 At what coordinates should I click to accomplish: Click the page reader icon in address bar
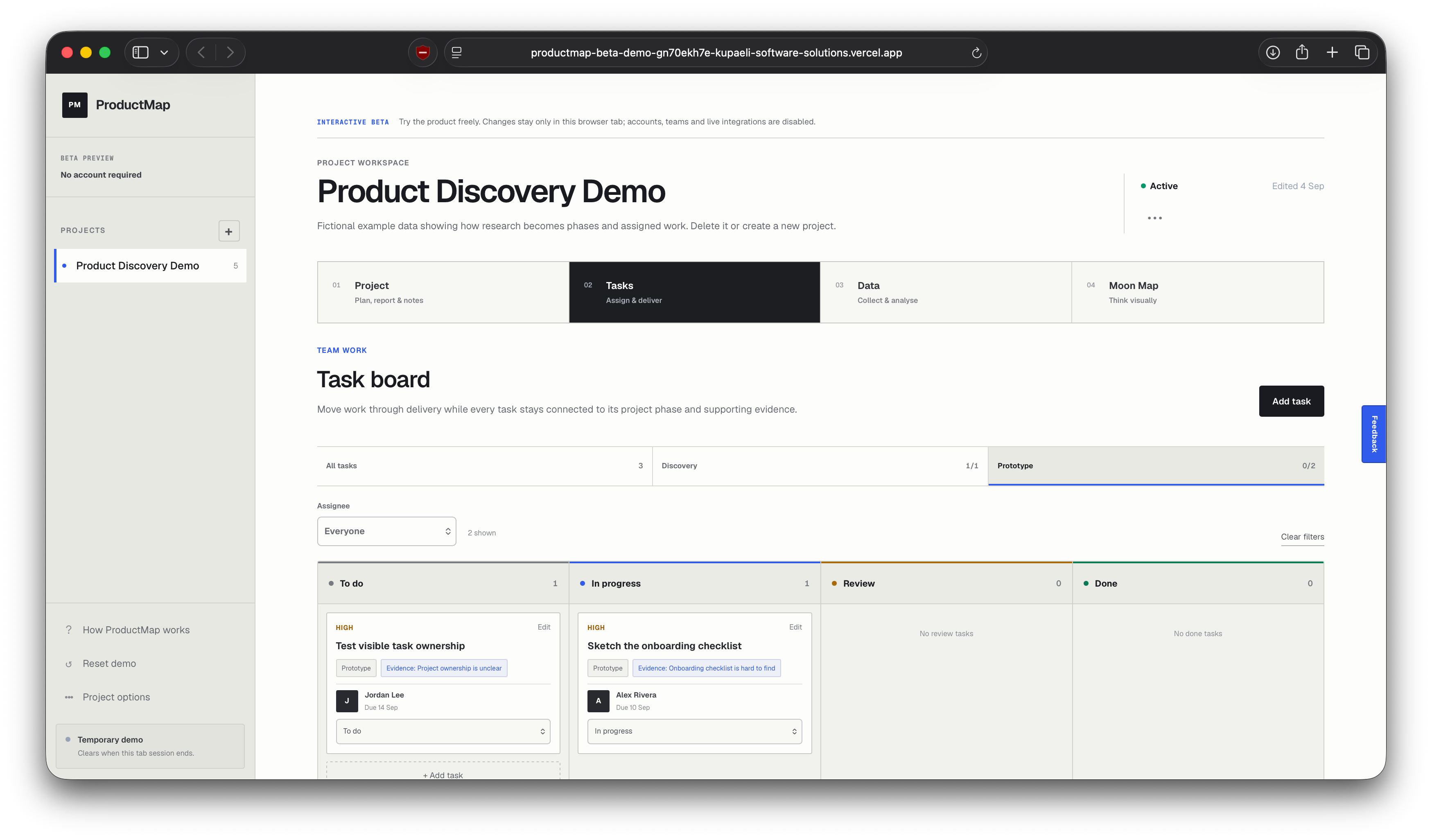pos(456,52)
